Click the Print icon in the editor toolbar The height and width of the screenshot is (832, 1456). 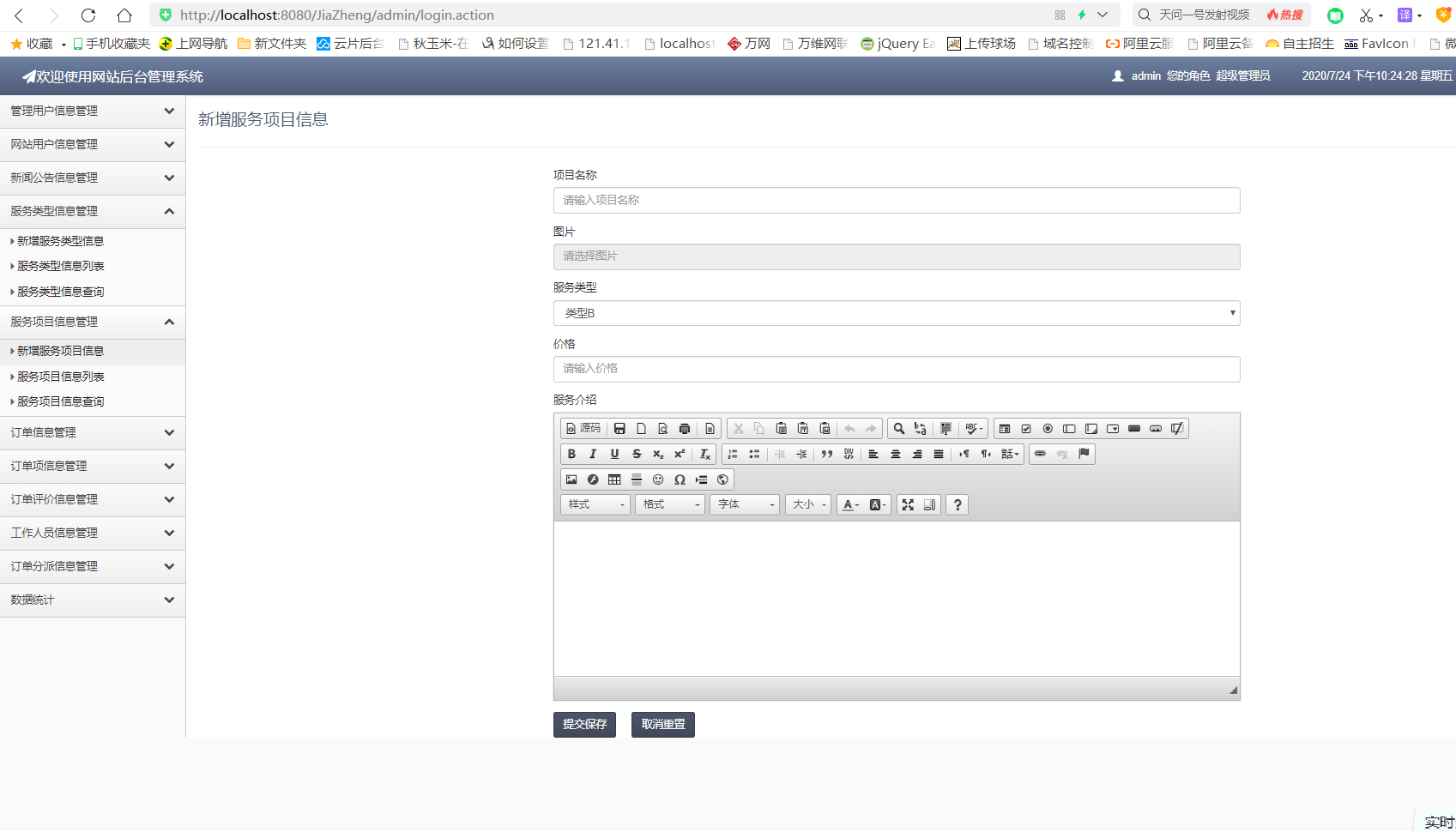tap(684, 428)
